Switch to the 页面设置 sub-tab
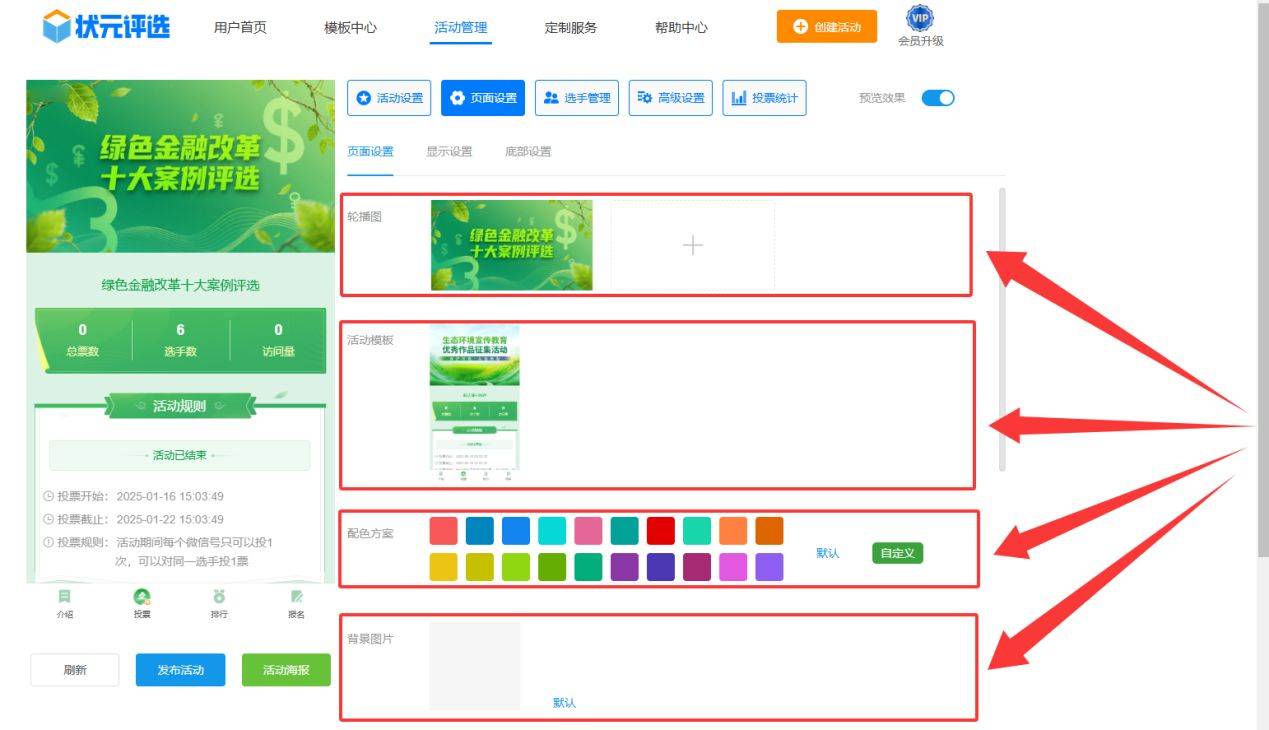The width and height of the screenshot is (1269, 730). [x=370, y=152]
